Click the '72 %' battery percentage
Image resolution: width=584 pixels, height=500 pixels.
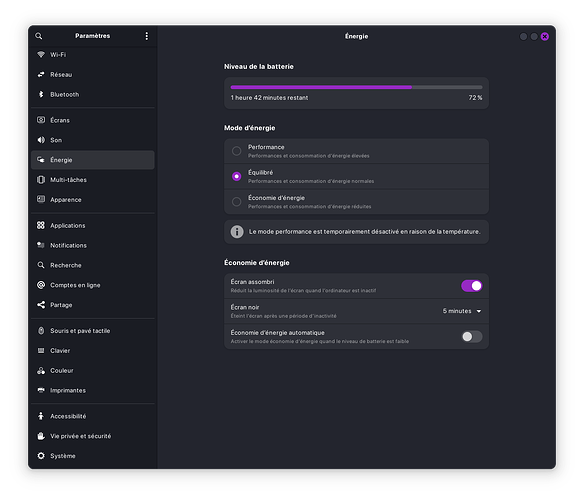click(x=475, y=98)
